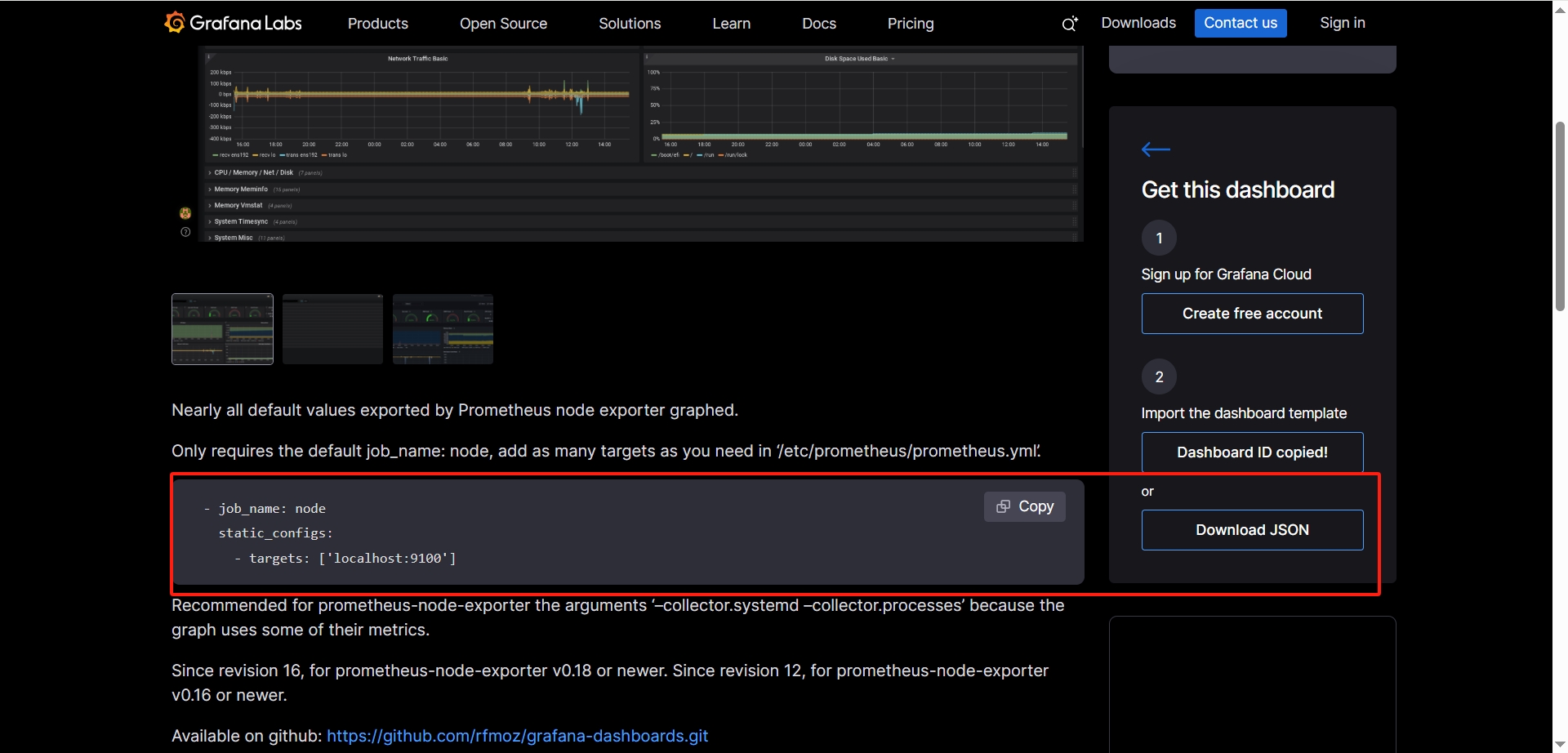Select the second dashboard screenshot thumbnail
The image size is (1568, 753).
[332, 329]
